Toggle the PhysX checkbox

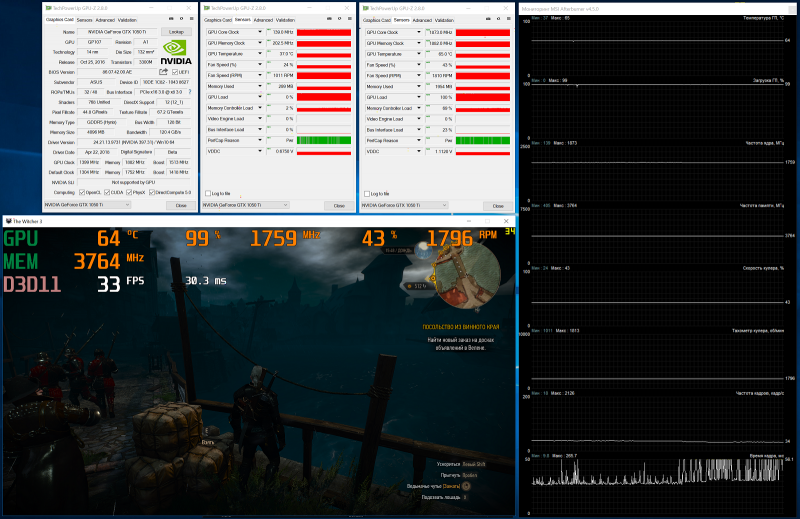(129, 192)
